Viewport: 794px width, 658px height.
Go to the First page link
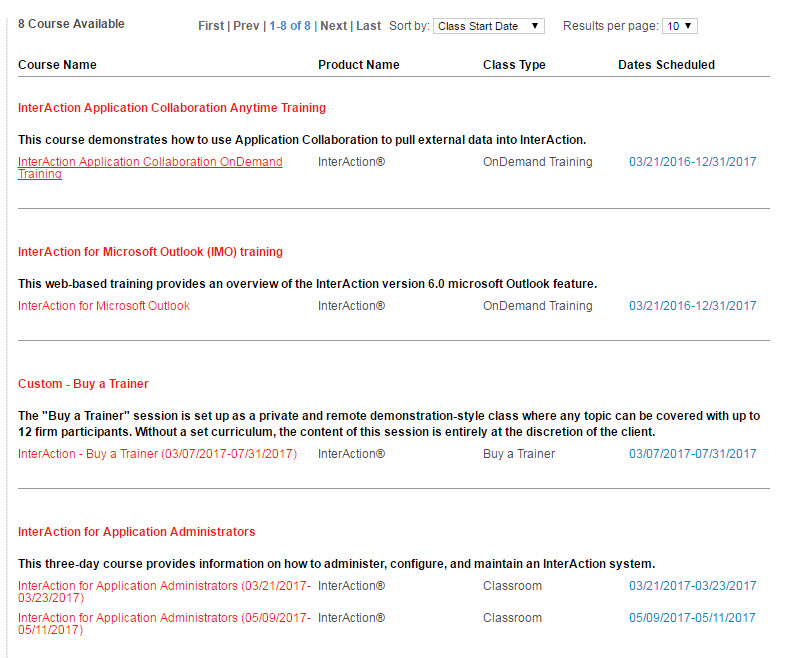[211, 26]
